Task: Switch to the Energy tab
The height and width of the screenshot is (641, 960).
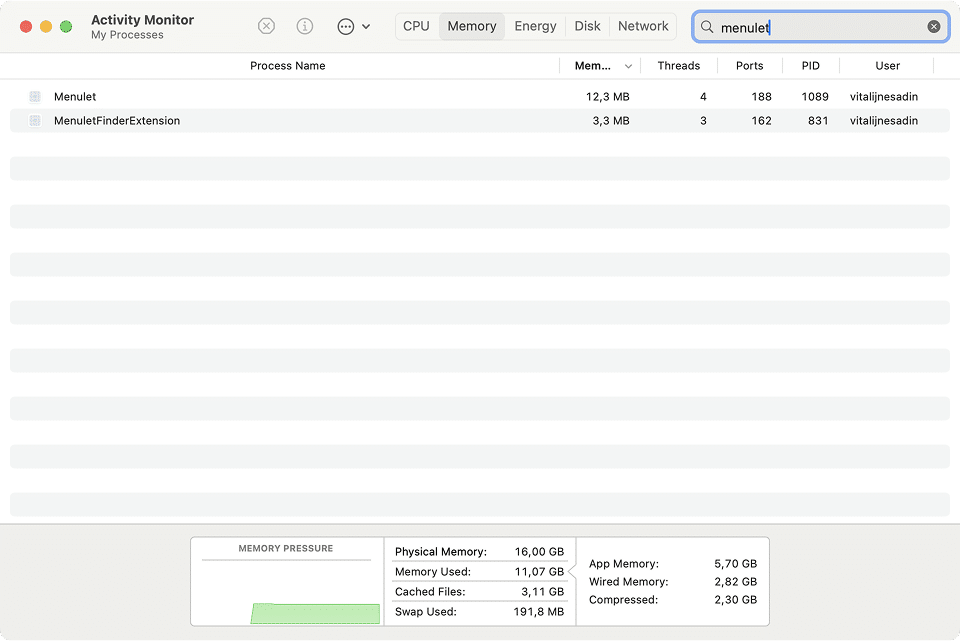Action: coord(535,26)
